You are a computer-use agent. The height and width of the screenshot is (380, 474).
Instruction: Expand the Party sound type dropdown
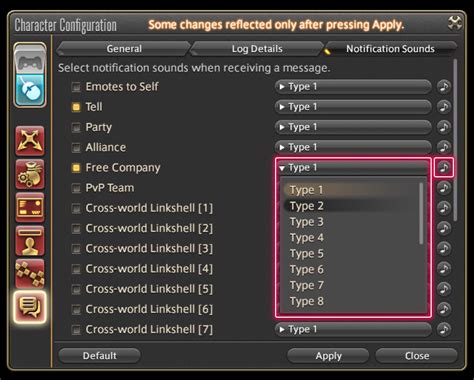click(x=353, y=127)
